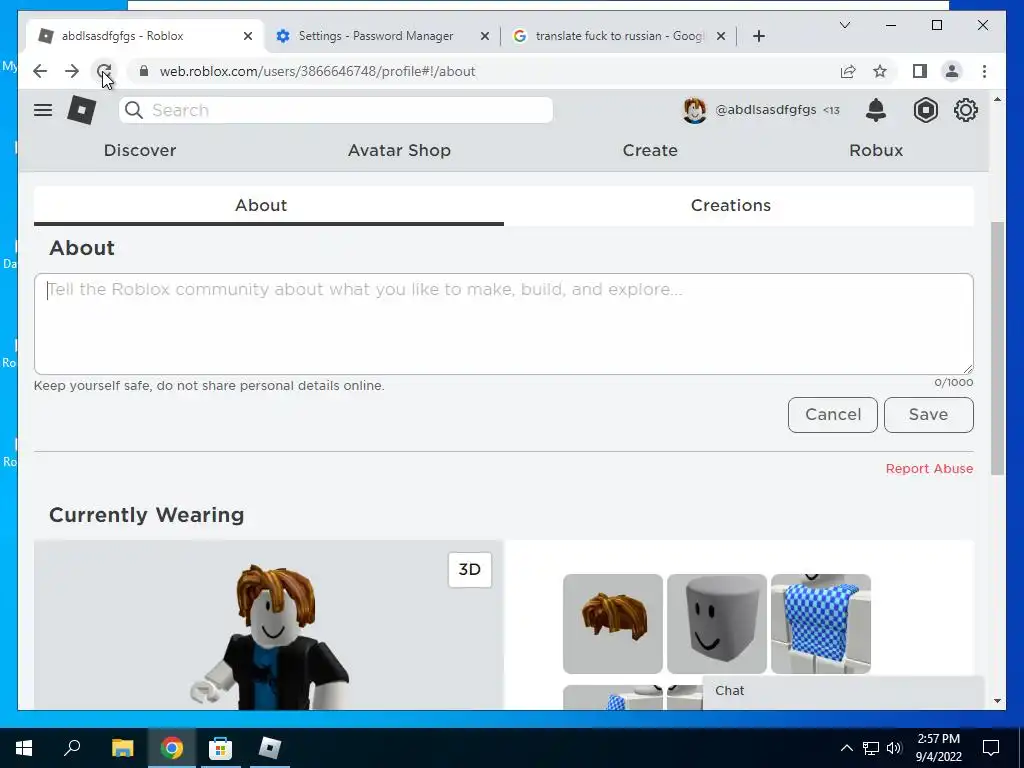Click the Roblox search field

(x=336, y=110)
